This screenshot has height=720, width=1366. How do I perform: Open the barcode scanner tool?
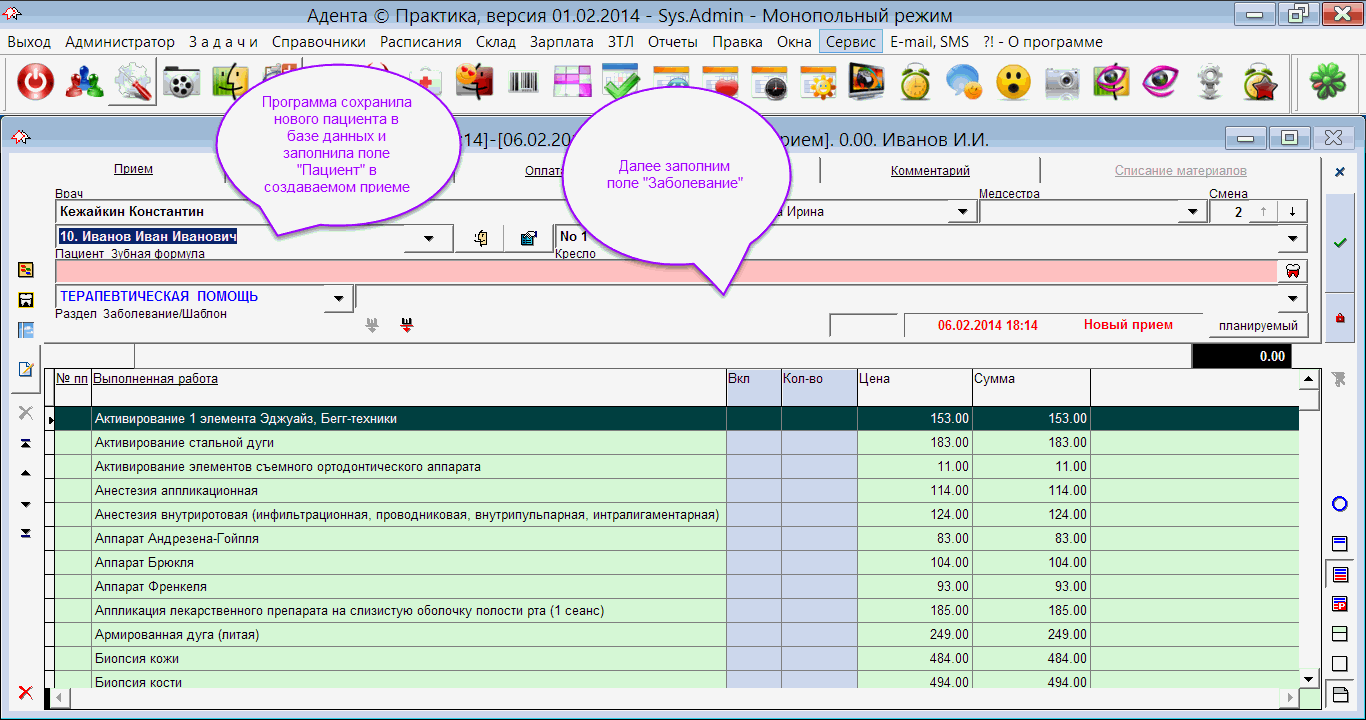click(524, 82)
